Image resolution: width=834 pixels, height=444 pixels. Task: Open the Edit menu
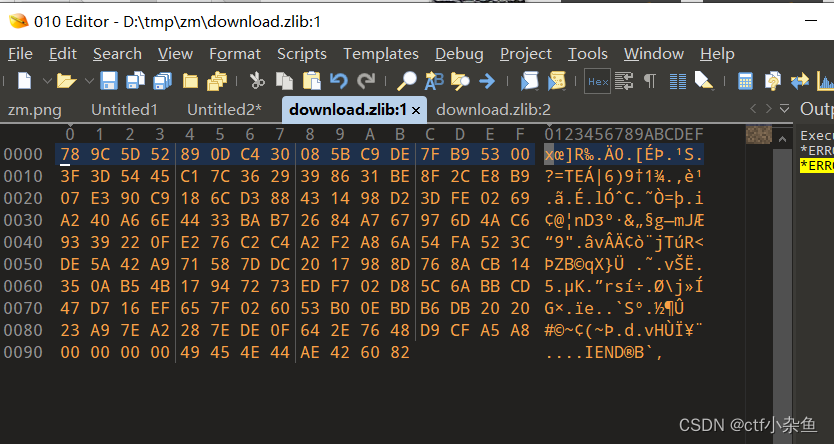pos(63,54)
